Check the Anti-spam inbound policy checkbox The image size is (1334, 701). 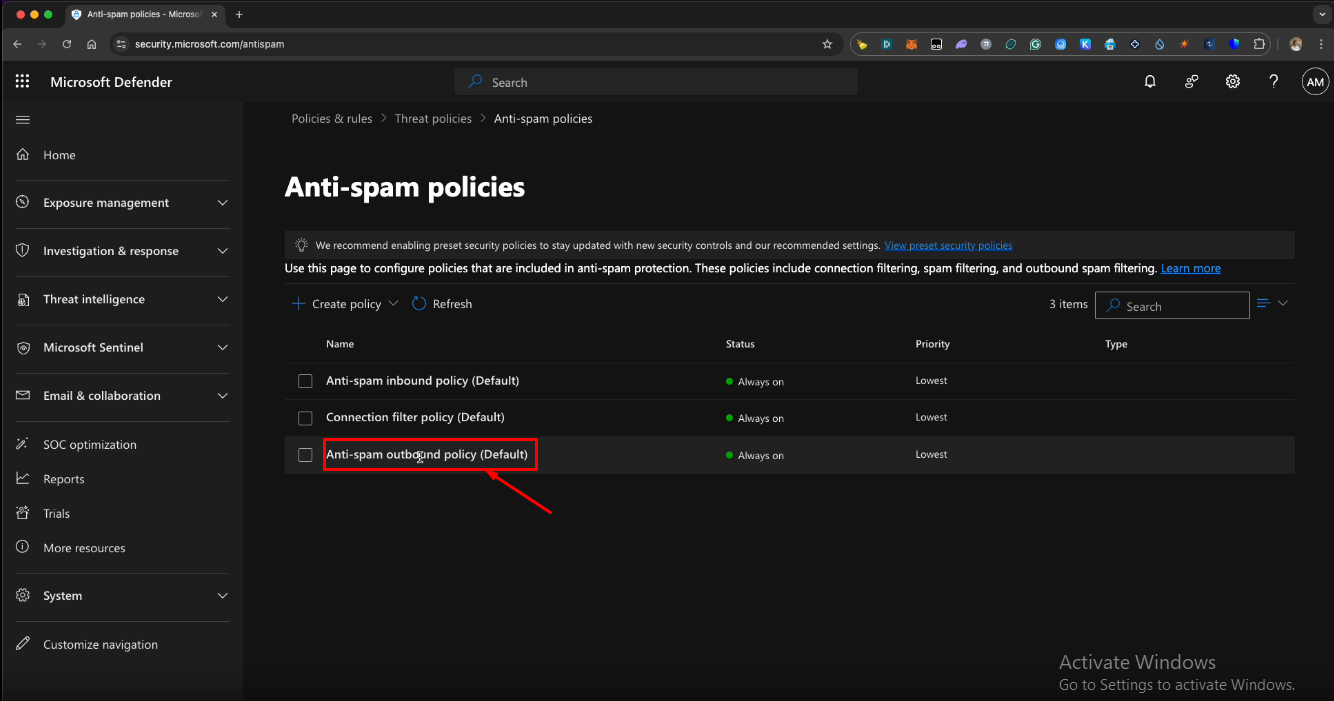305,381
